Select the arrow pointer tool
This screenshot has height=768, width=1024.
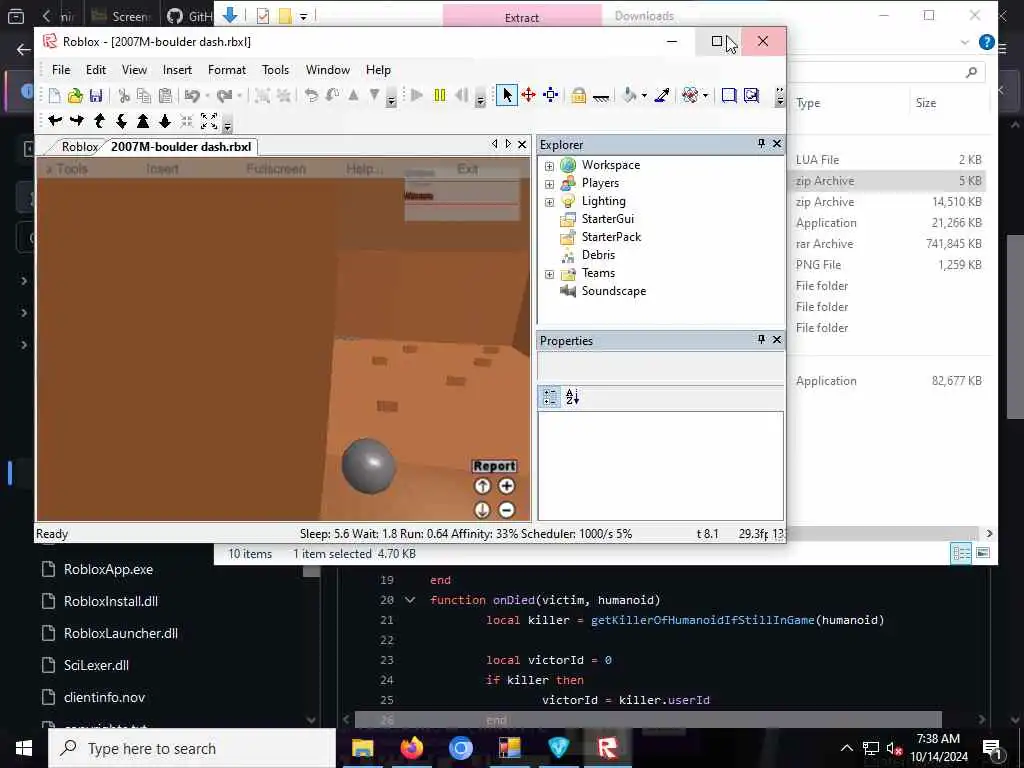(x=507, y=95)
